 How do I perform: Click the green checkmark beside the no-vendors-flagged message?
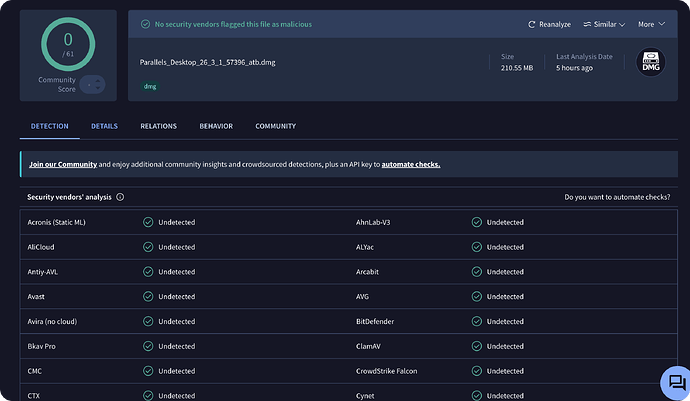coord(145,24)
